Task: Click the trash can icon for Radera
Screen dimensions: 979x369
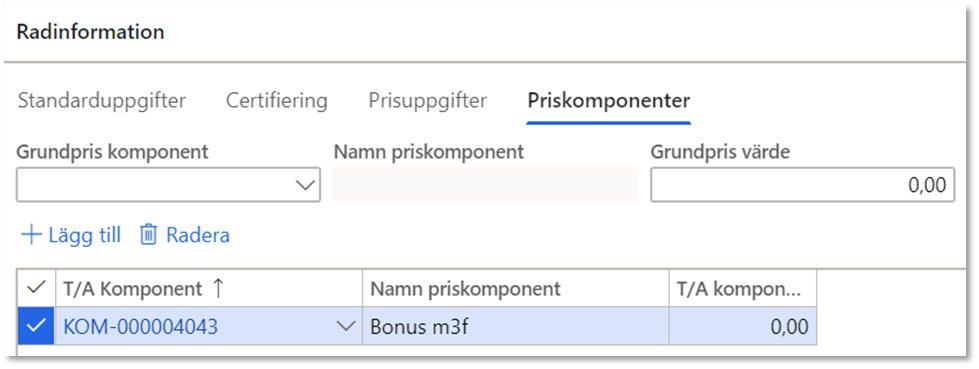Action: point(148,235)
